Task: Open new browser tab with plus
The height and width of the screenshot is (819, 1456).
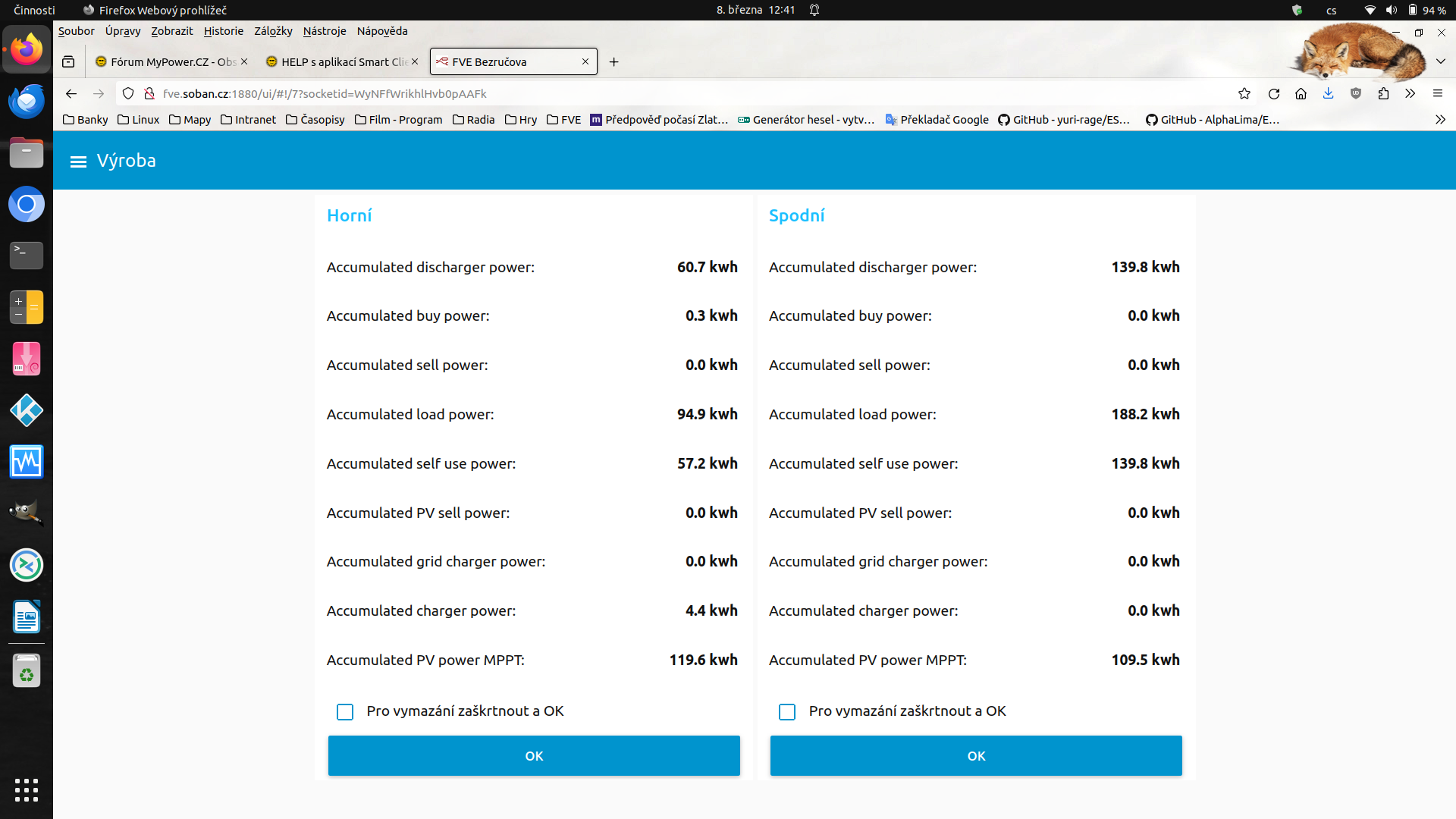Action: (613, 62)
